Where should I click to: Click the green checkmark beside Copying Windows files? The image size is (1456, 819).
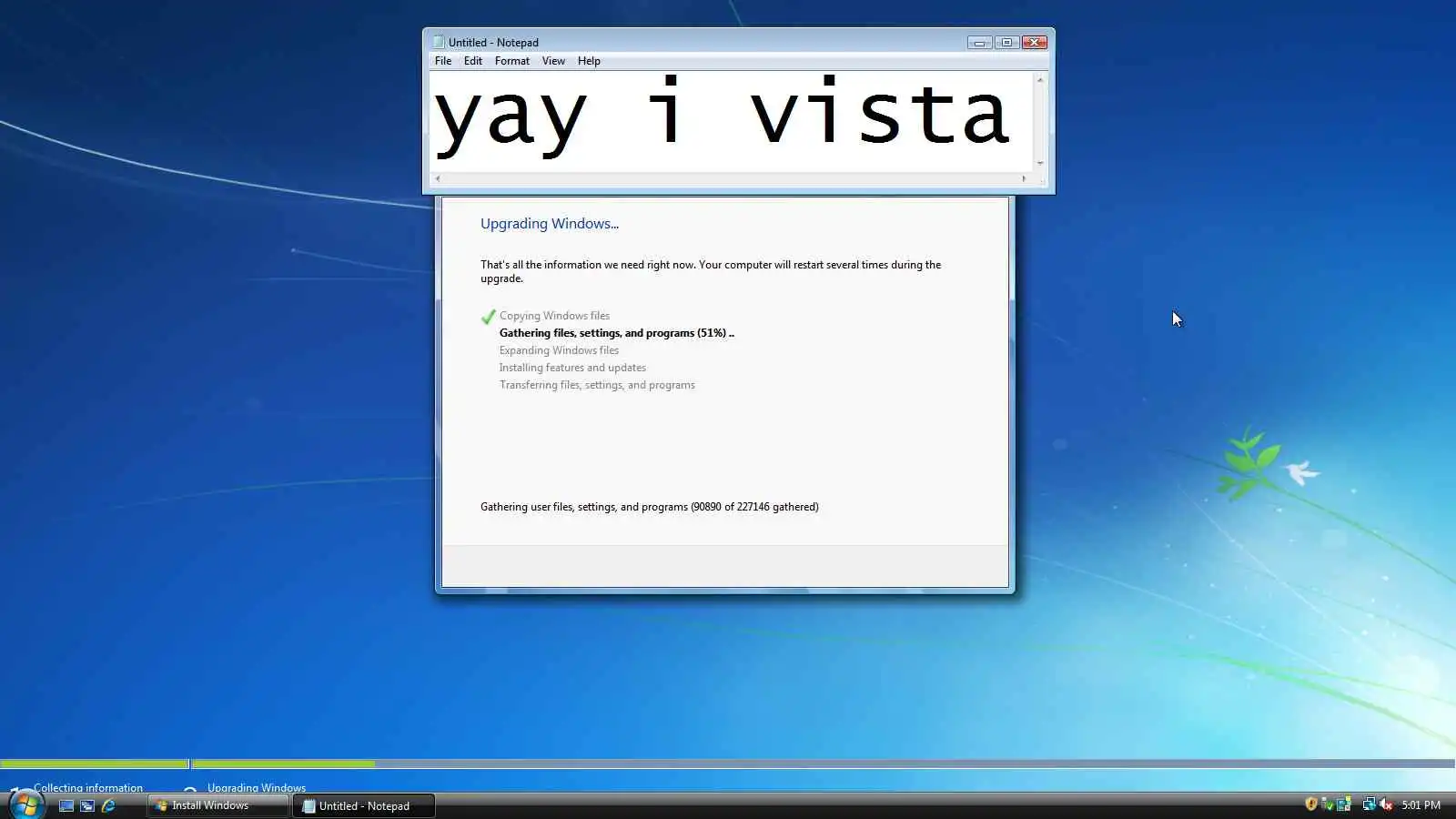(x=488, y=317)
